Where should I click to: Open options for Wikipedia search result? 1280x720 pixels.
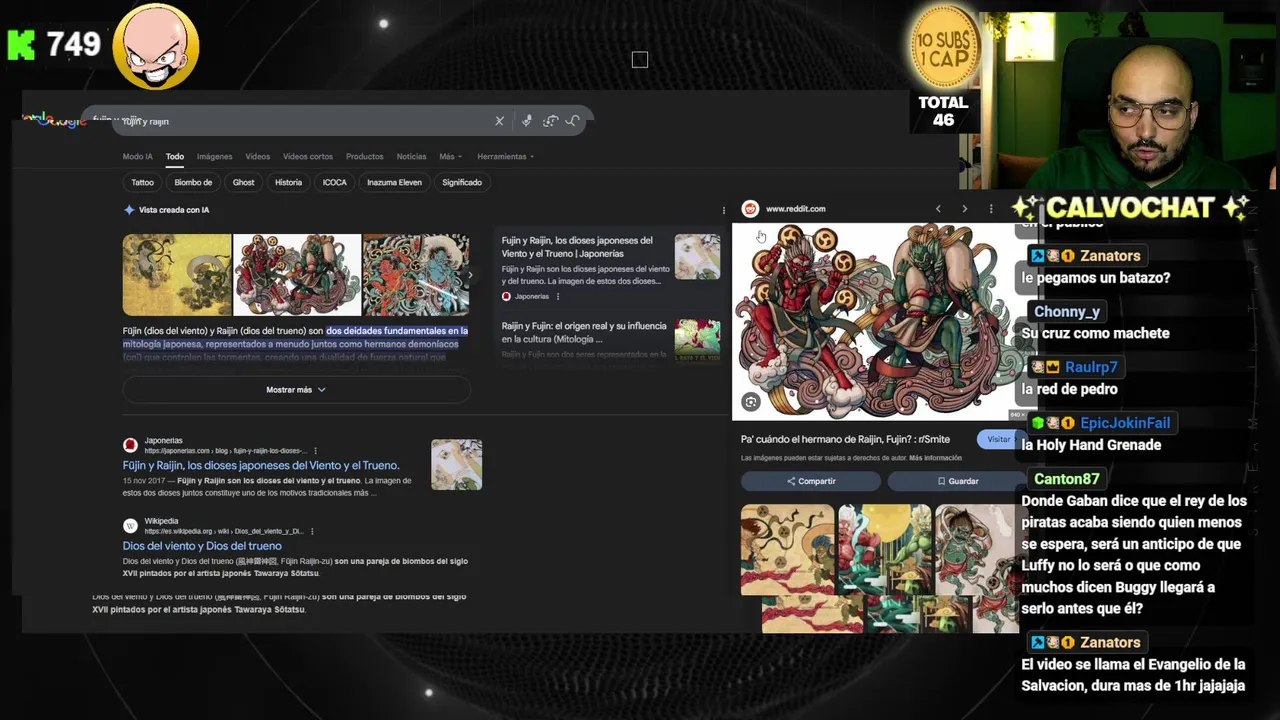tap(312, 532)
